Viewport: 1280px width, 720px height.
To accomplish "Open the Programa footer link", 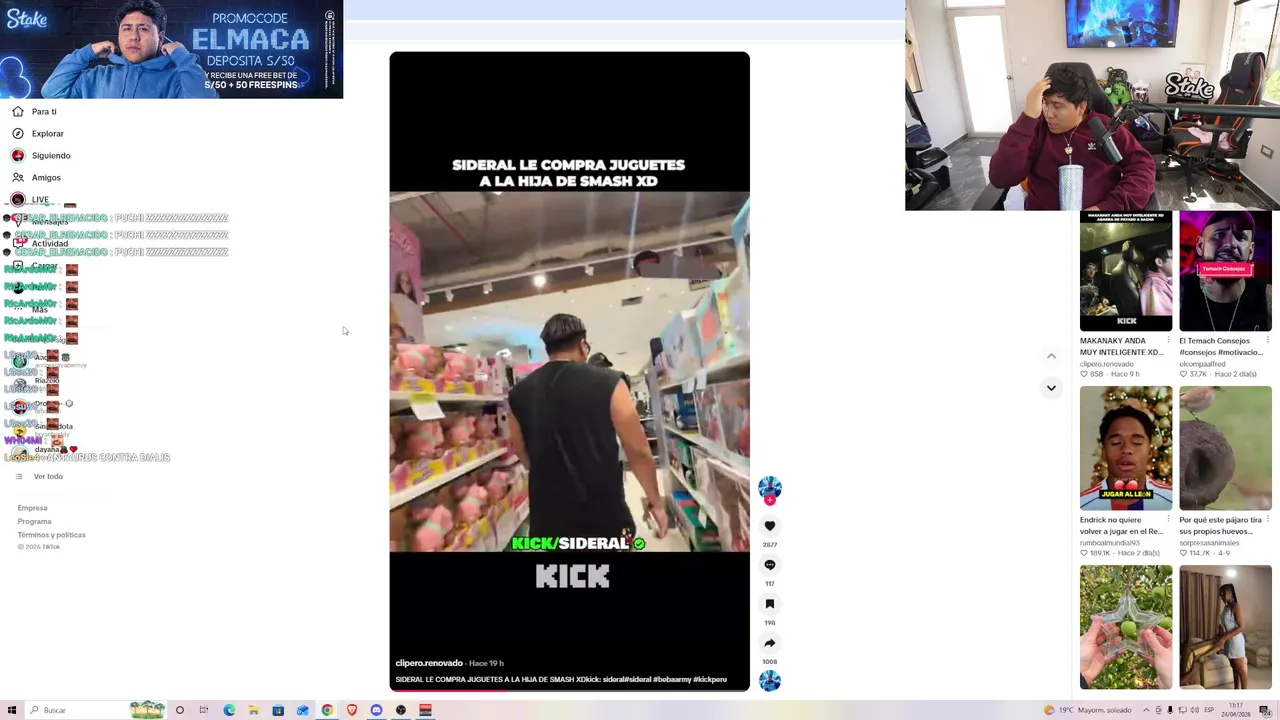I will click(34, 521).
